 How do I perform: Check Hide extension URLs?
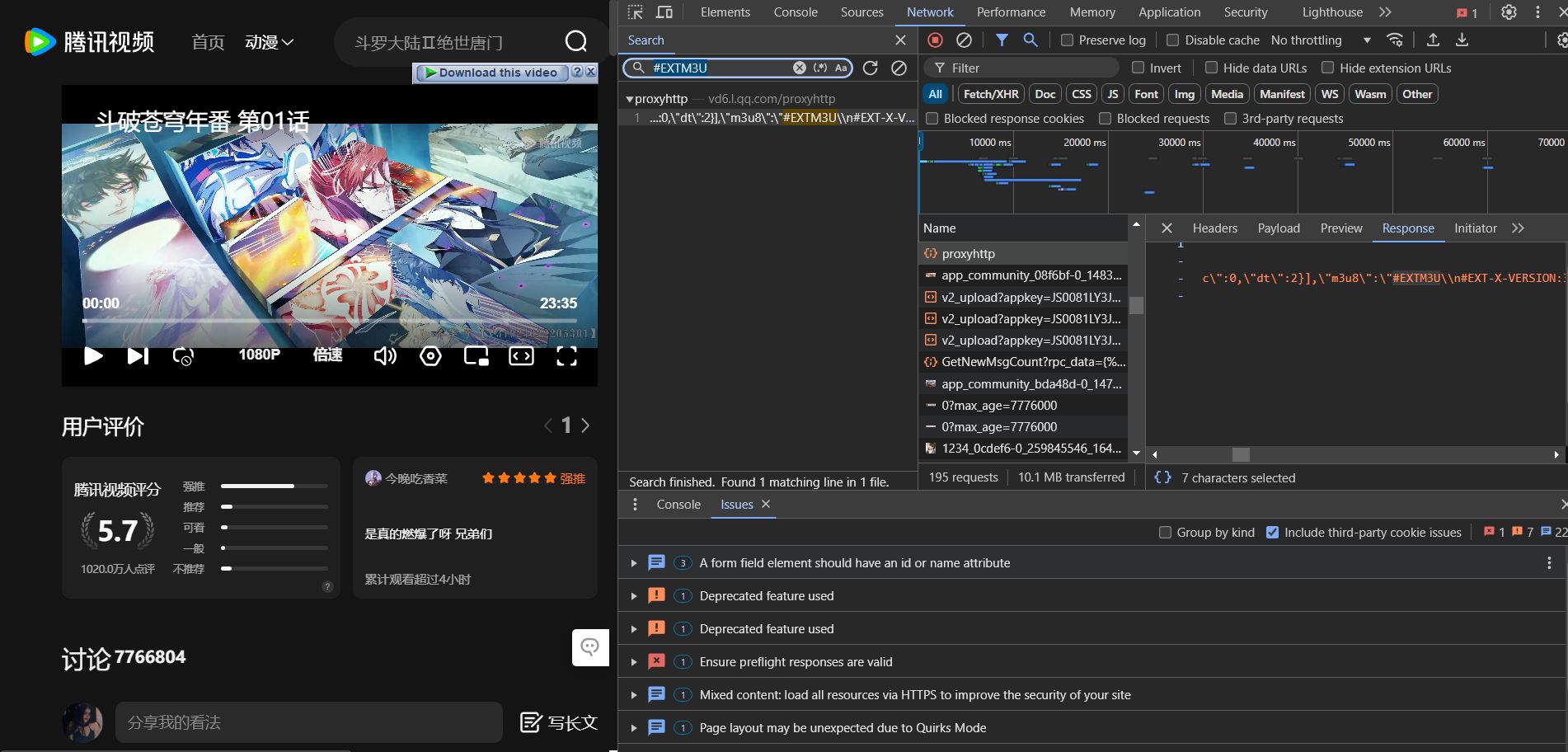pos(1327,68)
